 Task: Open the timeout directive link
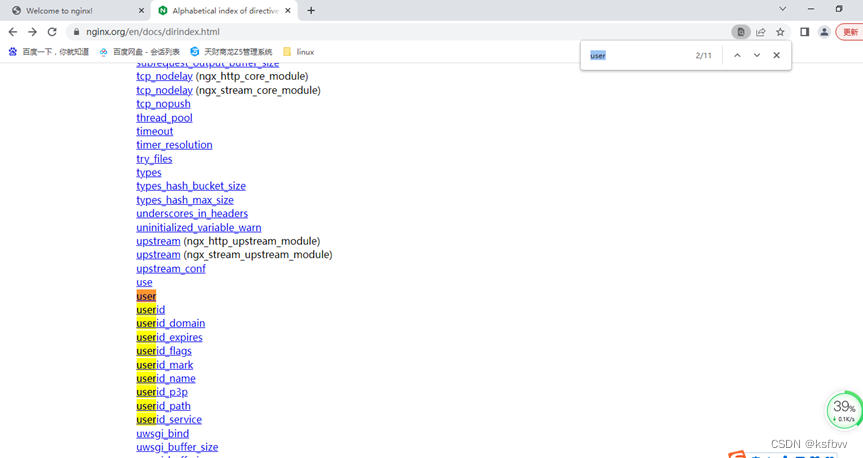(155, 131)
